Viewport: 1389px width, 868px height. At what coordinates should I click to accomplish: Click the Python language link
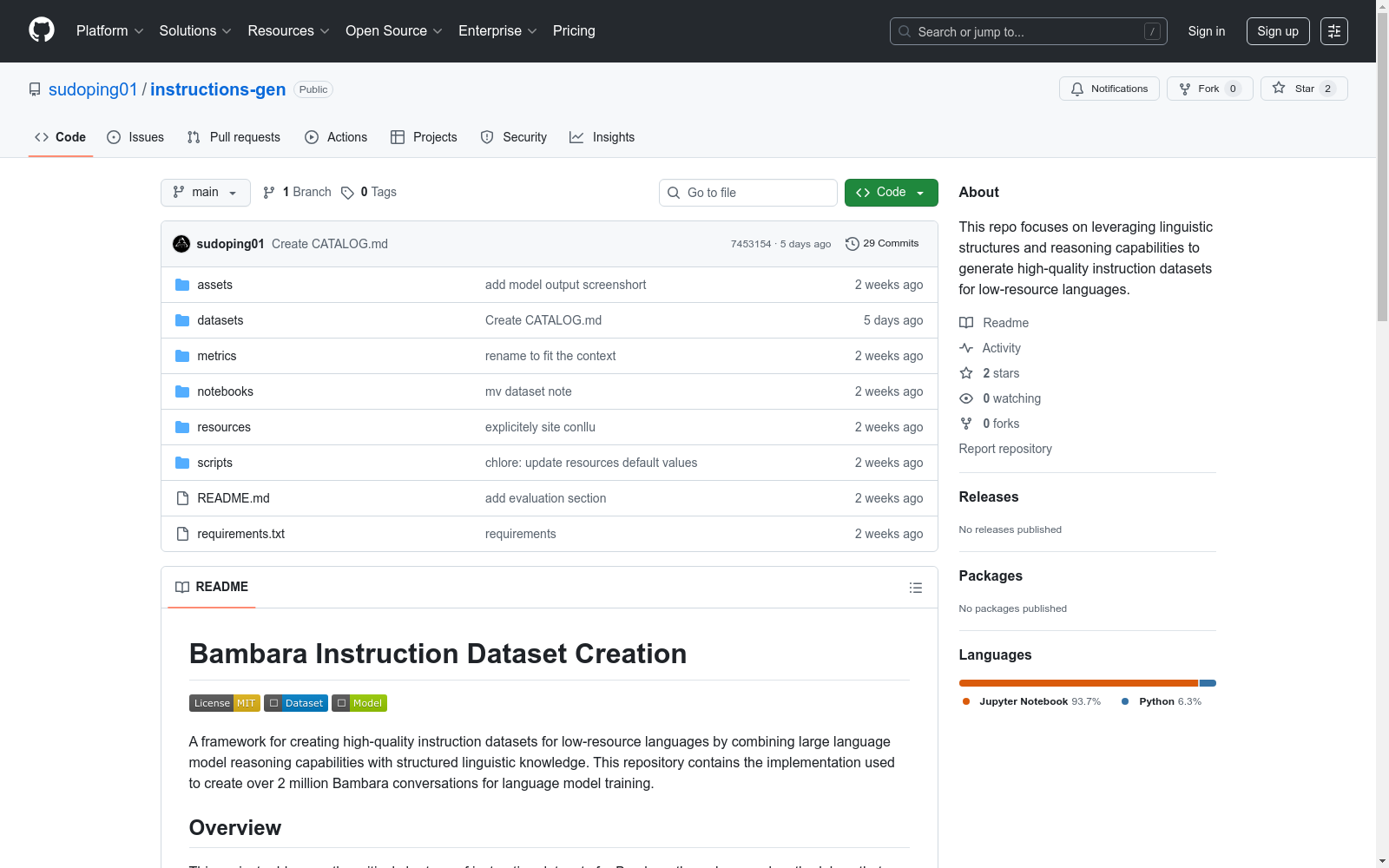[x=1162, y=701]
